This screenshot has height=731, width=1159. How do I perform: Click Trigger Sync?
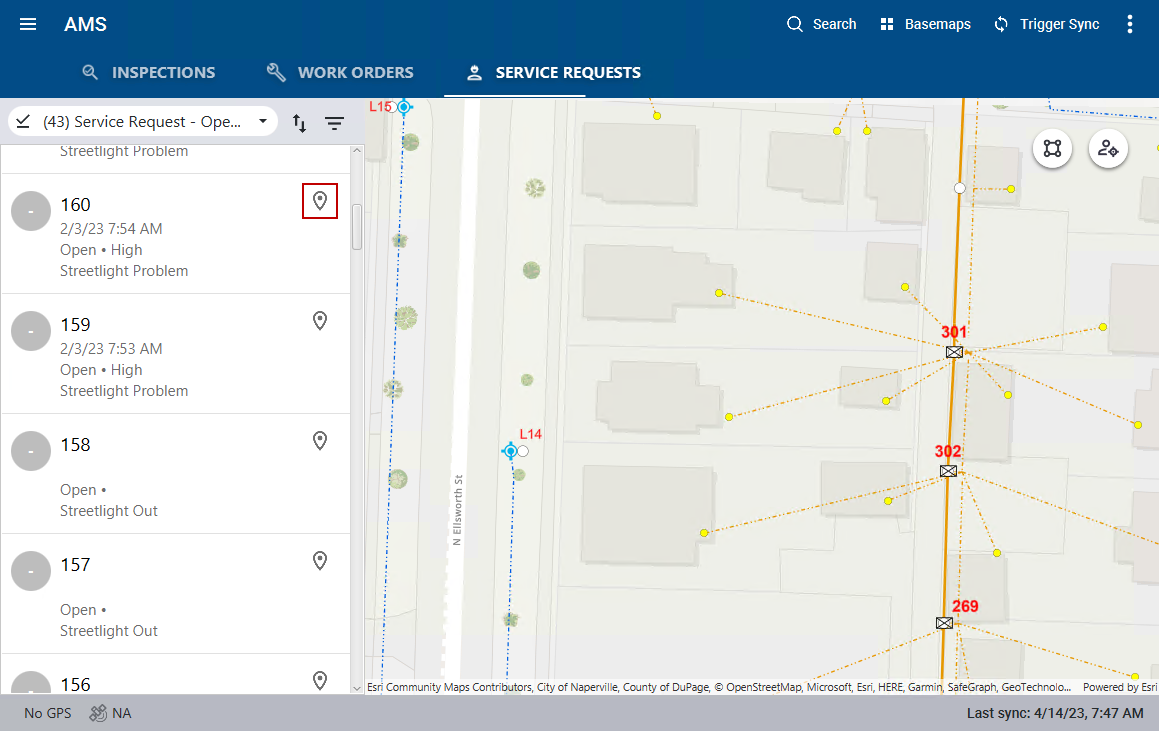[x=1046, y=24]
